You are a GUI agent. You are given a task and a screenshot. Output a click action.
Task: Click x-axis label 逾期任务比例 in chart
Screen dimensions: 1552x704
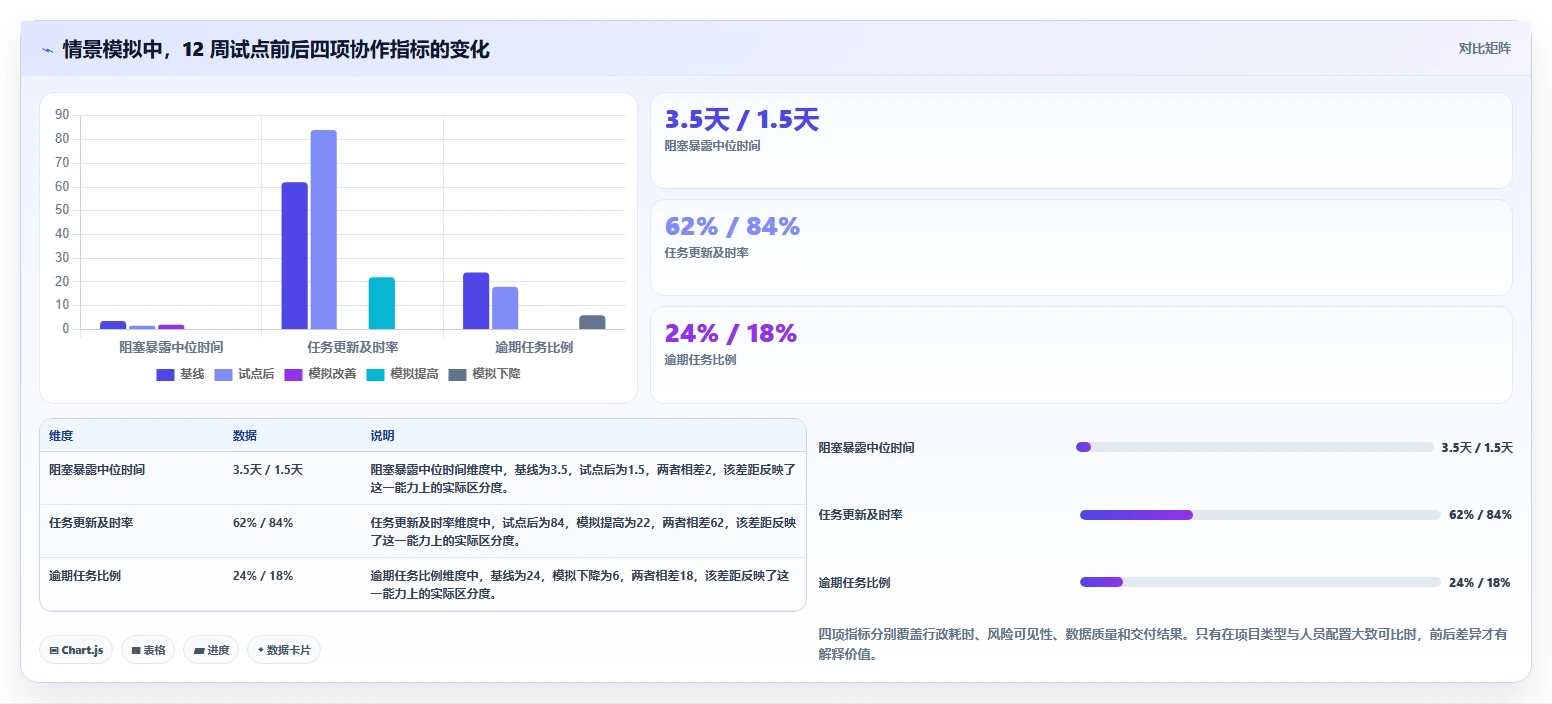[x=534, y=347]
